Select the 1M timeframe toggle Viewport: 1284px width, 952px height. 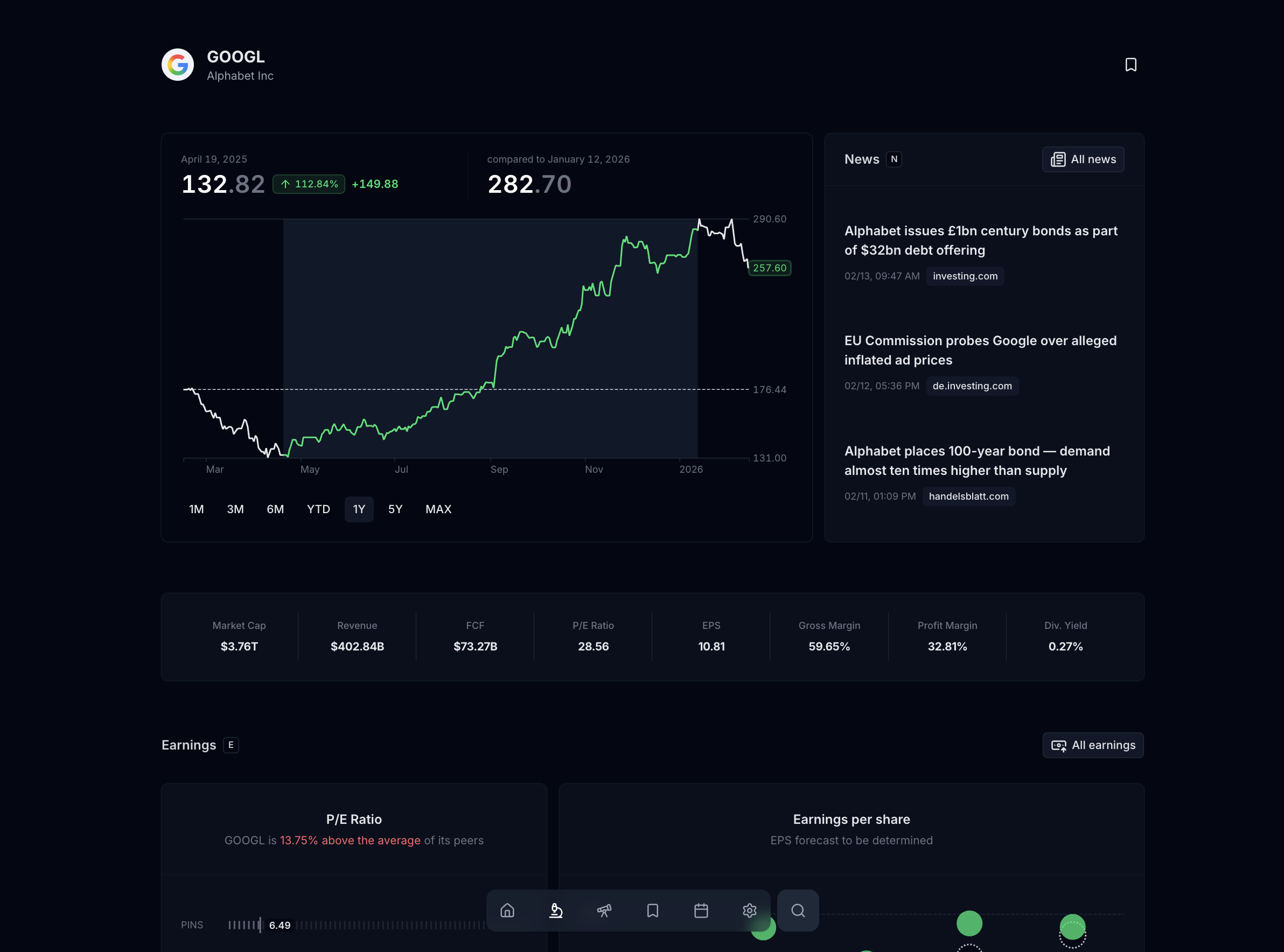196,509
